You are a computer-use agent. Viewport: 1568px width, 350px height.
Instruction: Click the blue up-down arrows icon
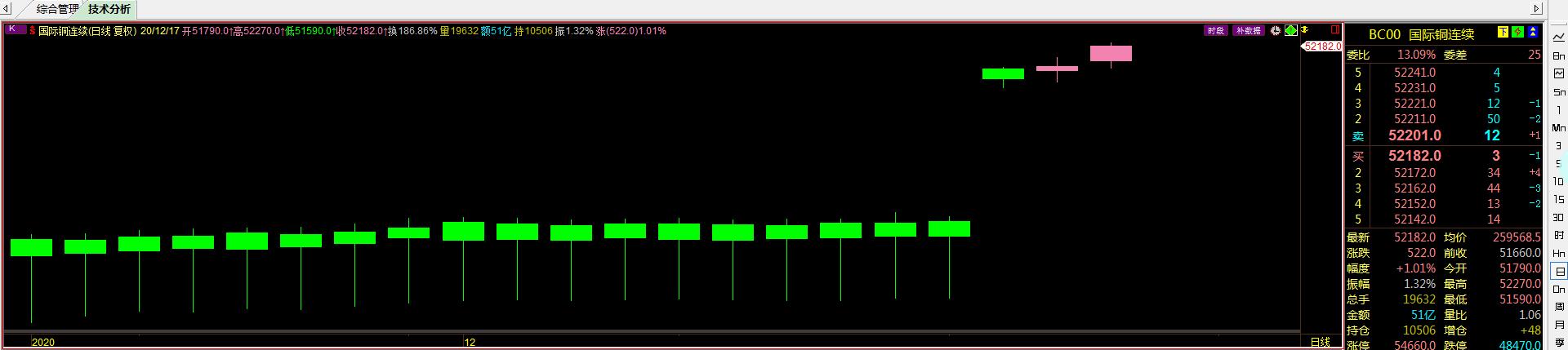(x=1533, y=33)
